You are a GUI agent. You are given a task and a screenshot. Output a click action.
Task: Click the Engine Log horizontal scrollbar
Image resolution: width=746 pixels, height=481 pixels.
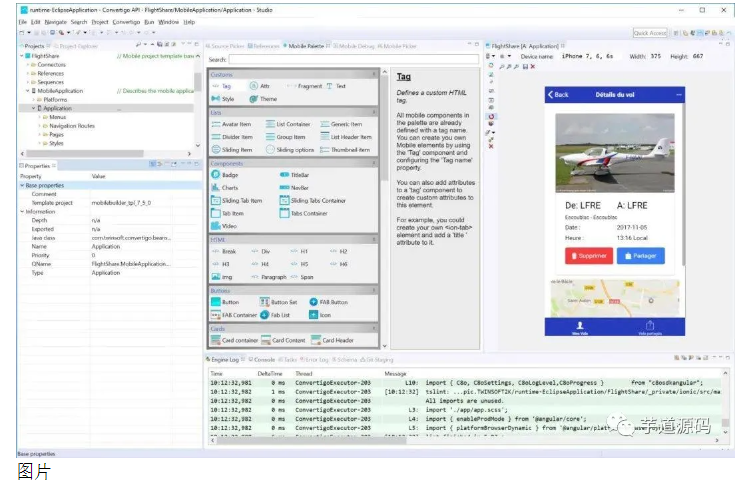click(311, 441)
